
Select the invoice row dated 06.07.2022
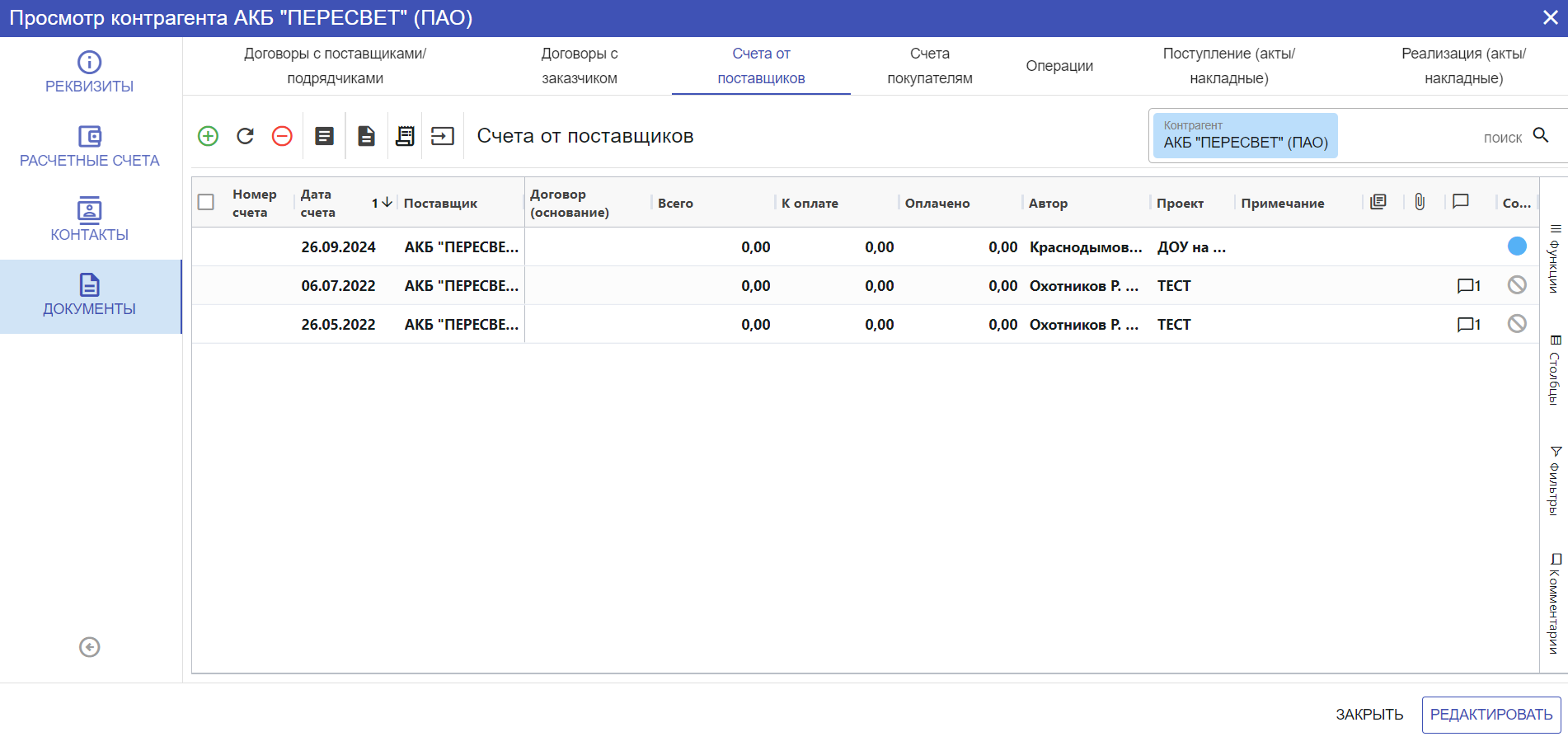click(x=865, y=285)
